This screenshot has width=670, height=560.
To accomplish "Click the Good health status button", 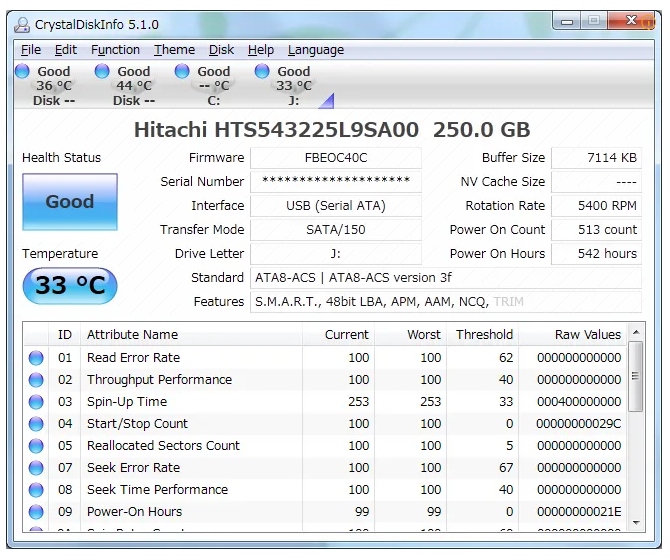I will tap(70, 202).
